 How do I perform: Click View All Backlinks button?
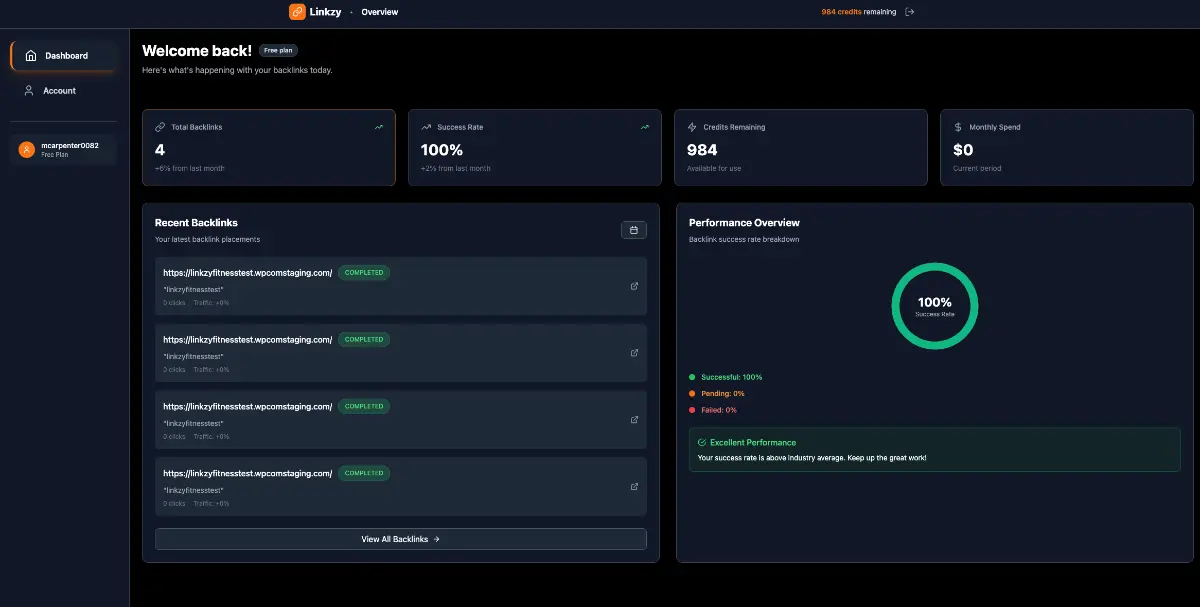tap(401, 539)
